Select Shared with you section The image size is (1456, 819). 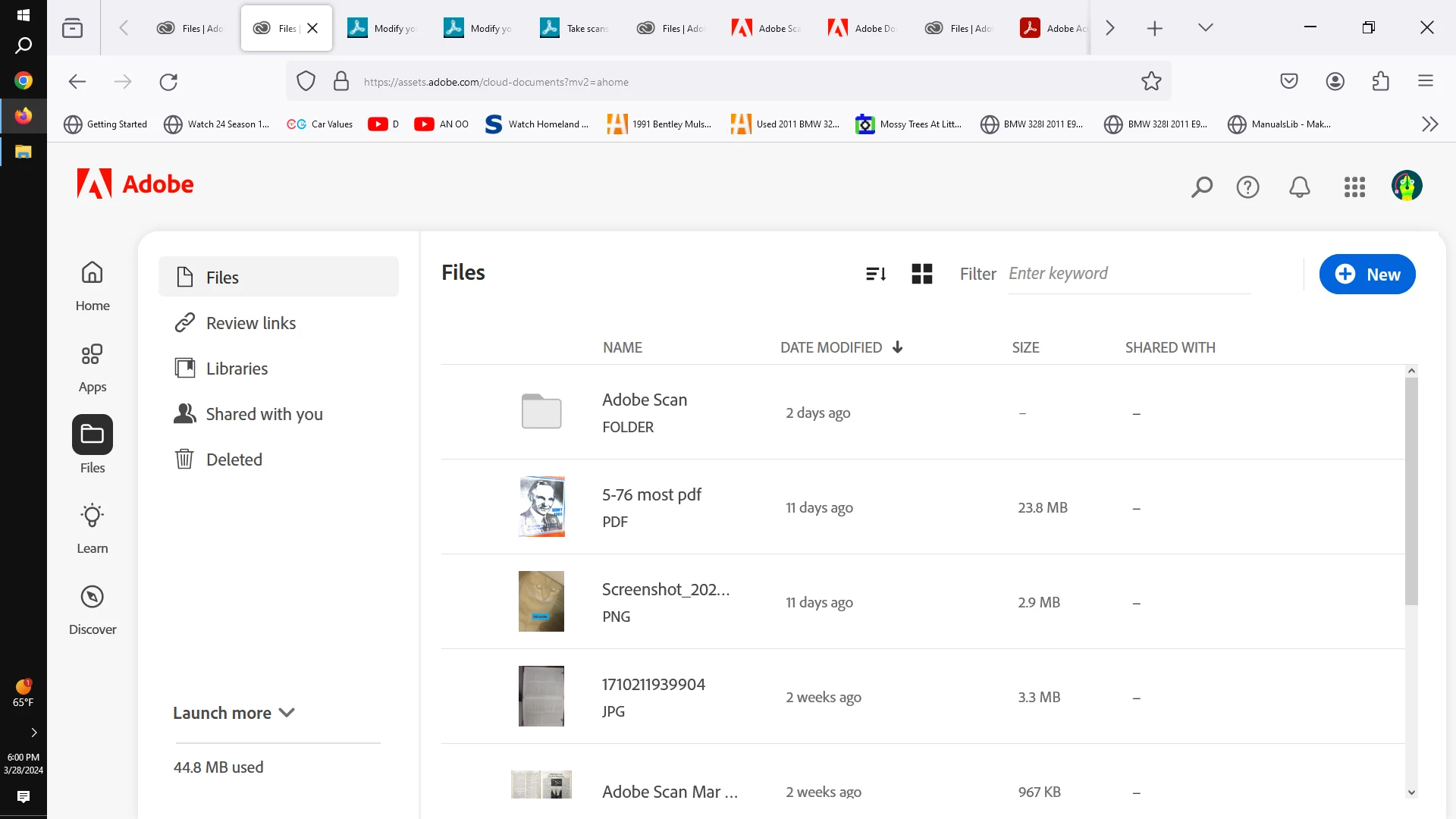tap(264, 414)
